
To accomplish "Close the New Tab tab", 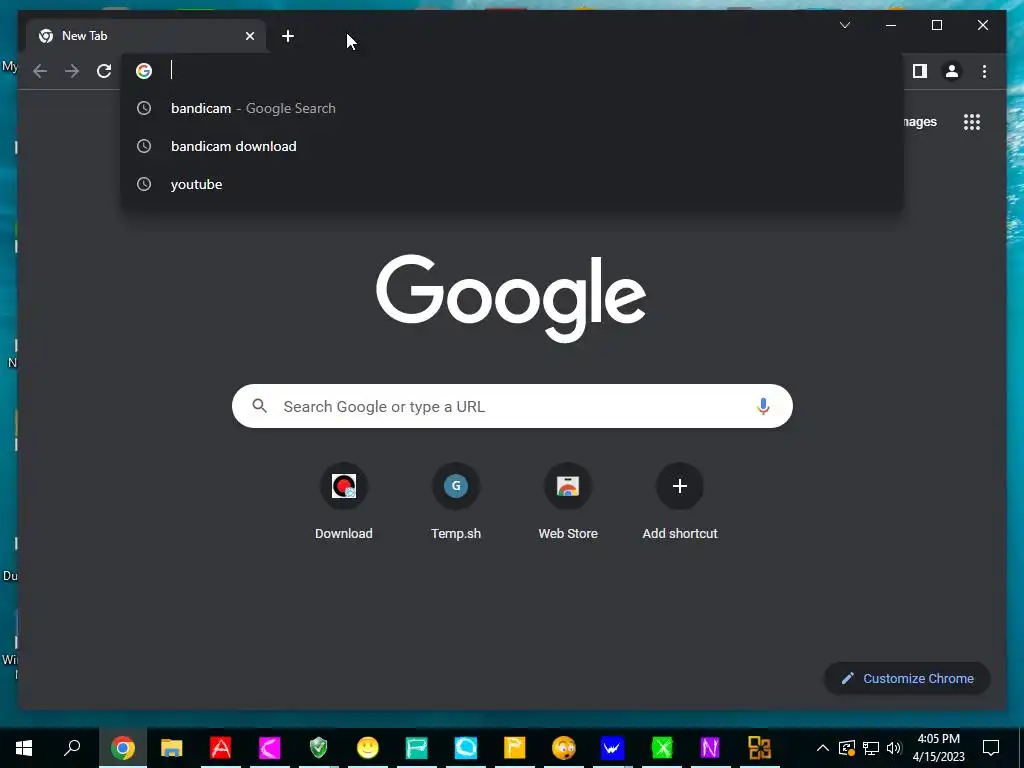I will 249,36.
